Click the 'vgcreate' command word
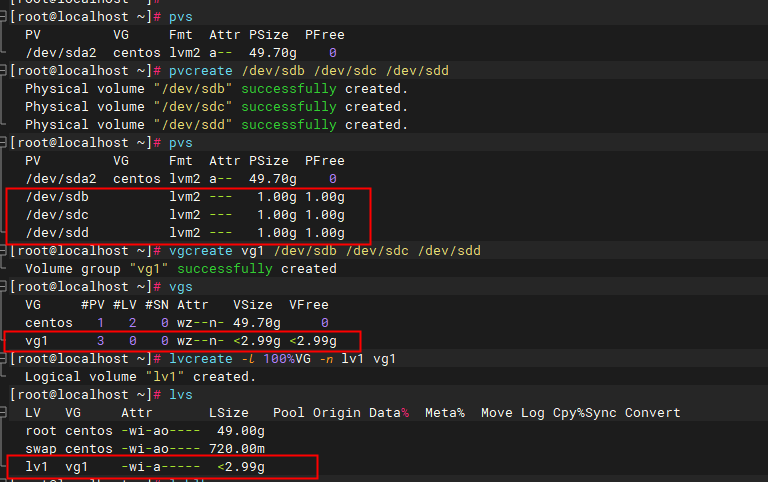Image resolution: width=768 pixels, height=482 pixels. click(201, 251)
